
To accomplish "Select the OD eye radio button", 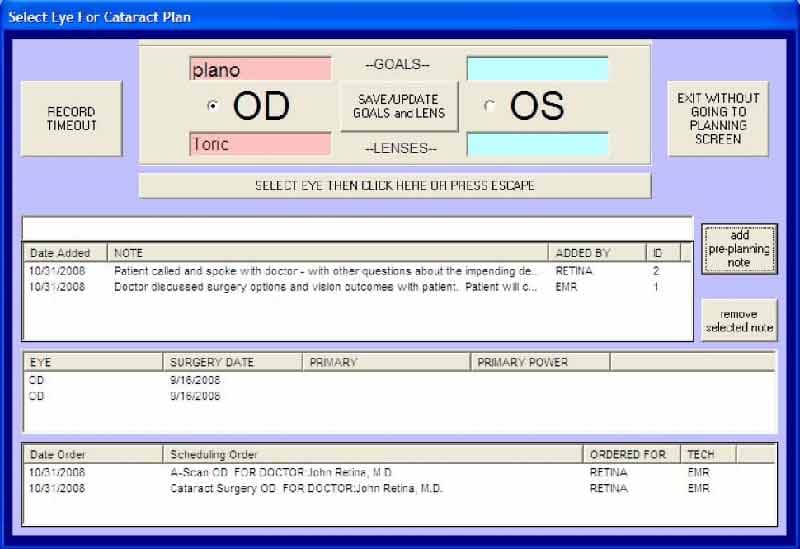I will click(x=212, y=106).
